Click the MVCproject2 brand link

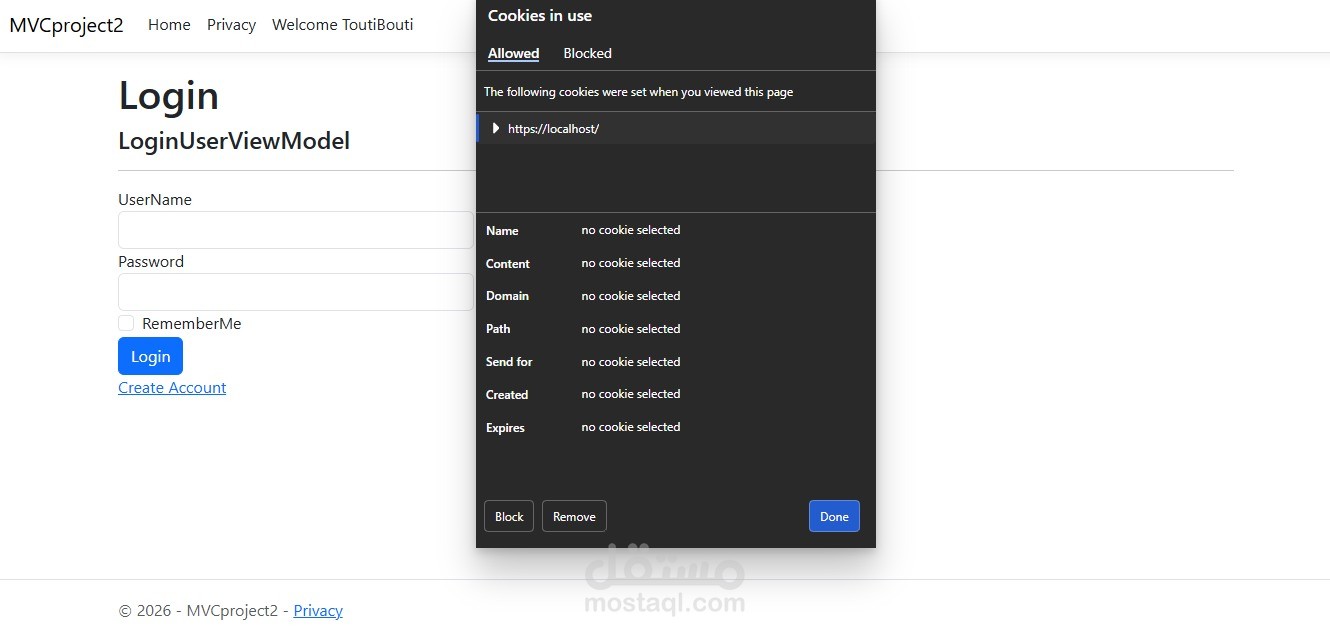(x=66, y=25)
